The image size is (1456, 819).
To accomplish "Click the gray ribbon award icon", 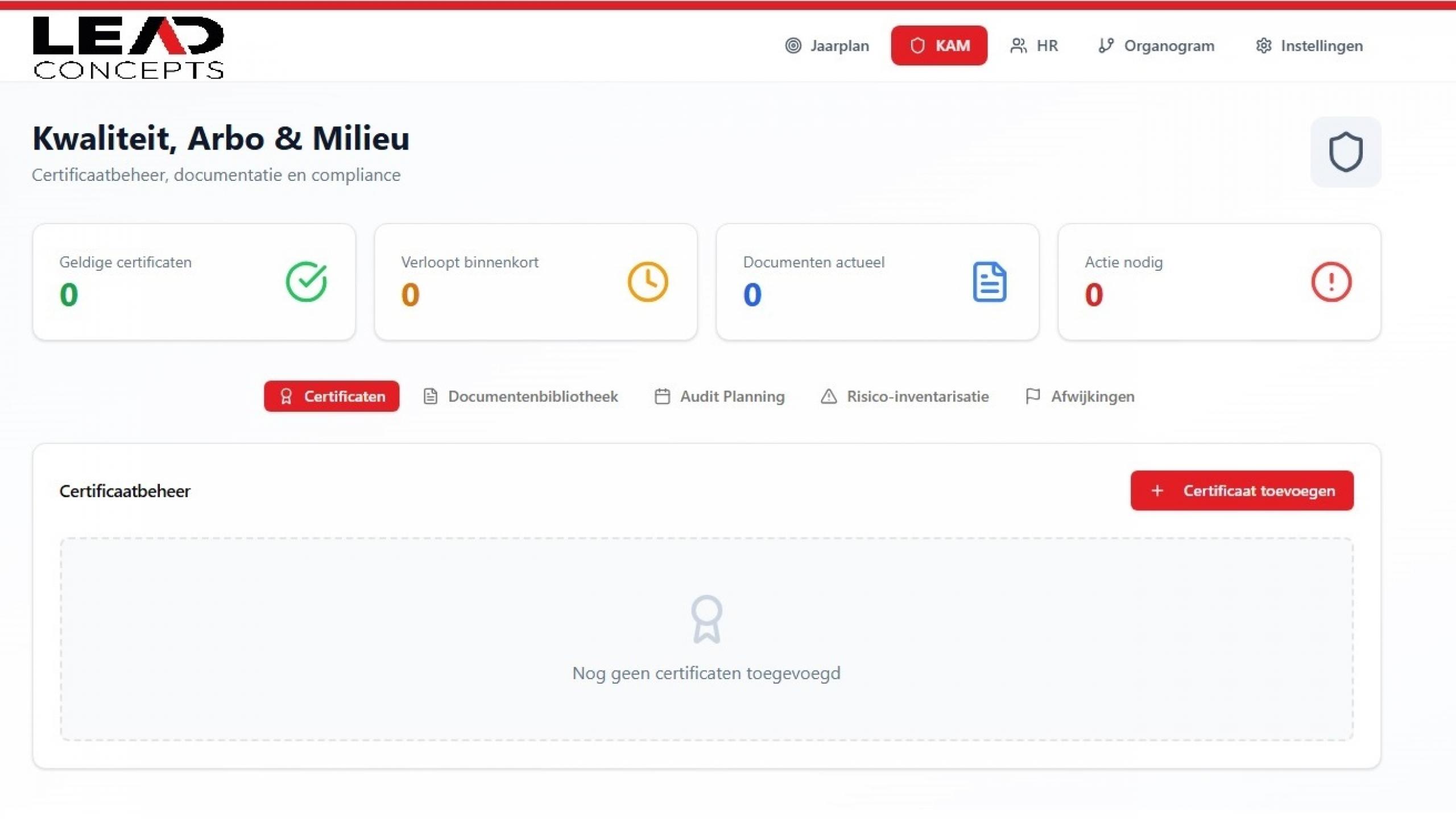I will (706, 619).
